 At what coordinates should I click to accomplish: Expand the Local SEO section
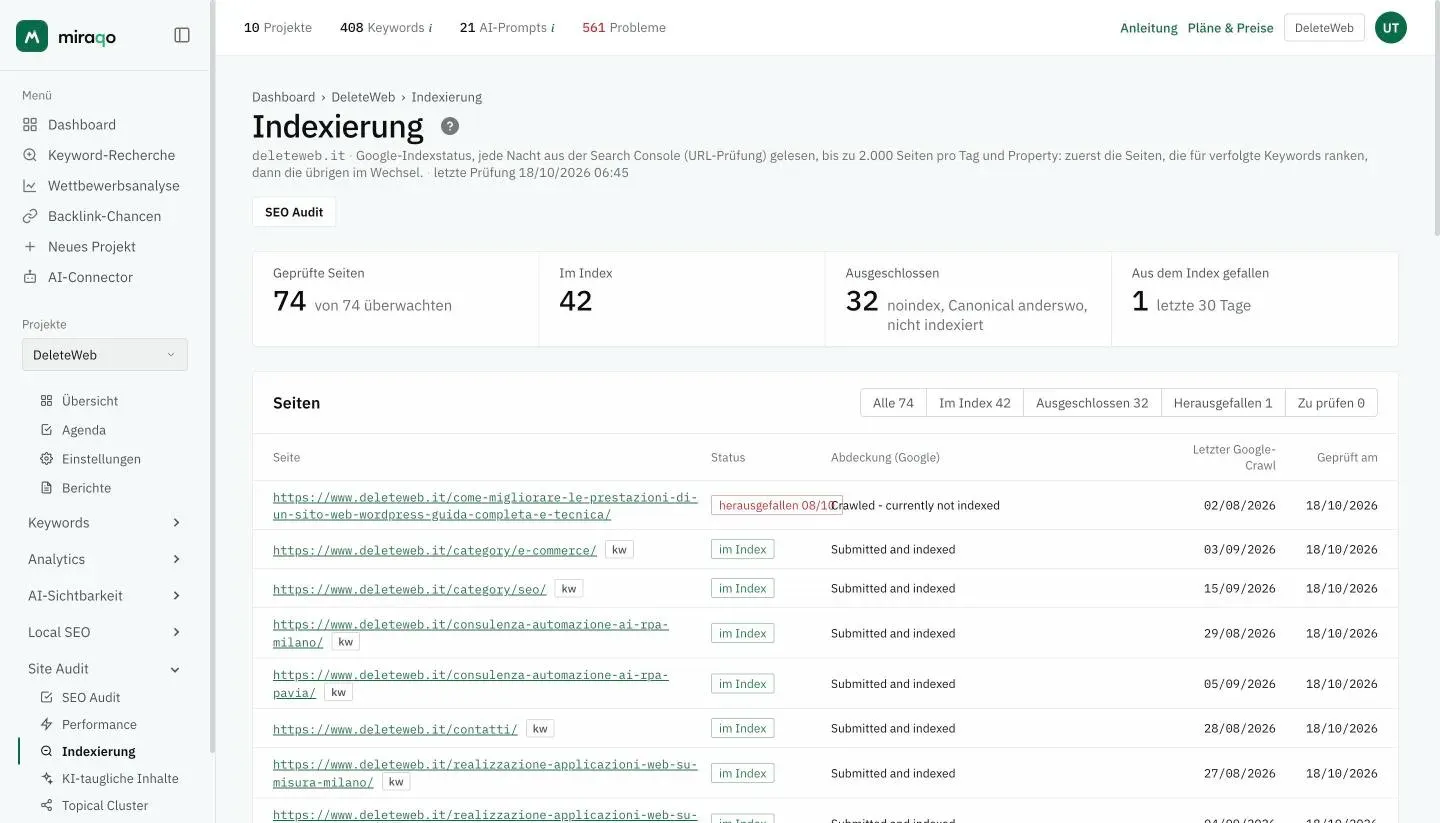coord(105,632)
